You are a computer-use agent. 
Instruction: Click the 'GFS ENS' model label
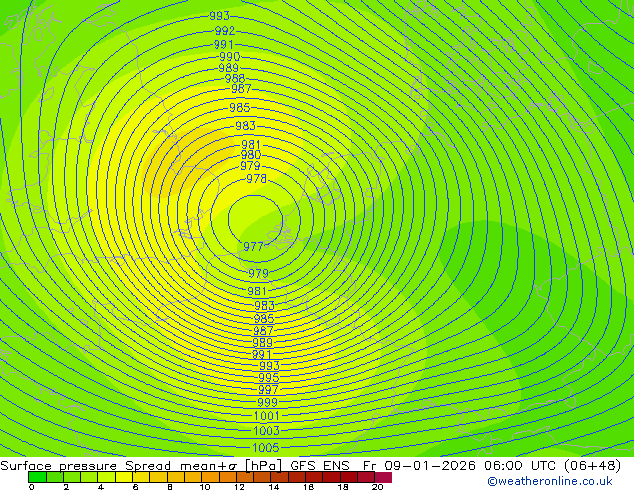320,466
